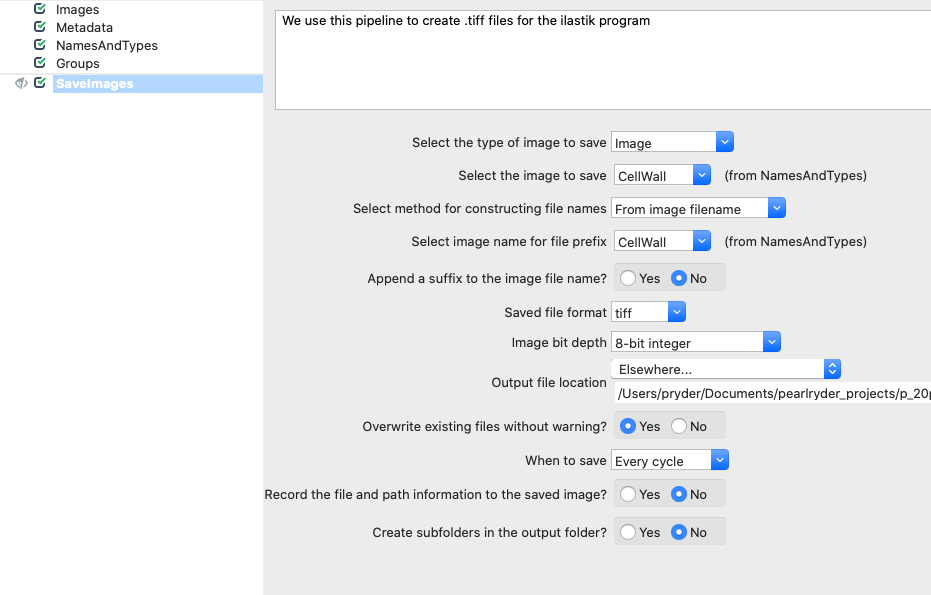Disable the SaveImages module checkmark
This screenshot has width=931, height=595.
point(38,83)
